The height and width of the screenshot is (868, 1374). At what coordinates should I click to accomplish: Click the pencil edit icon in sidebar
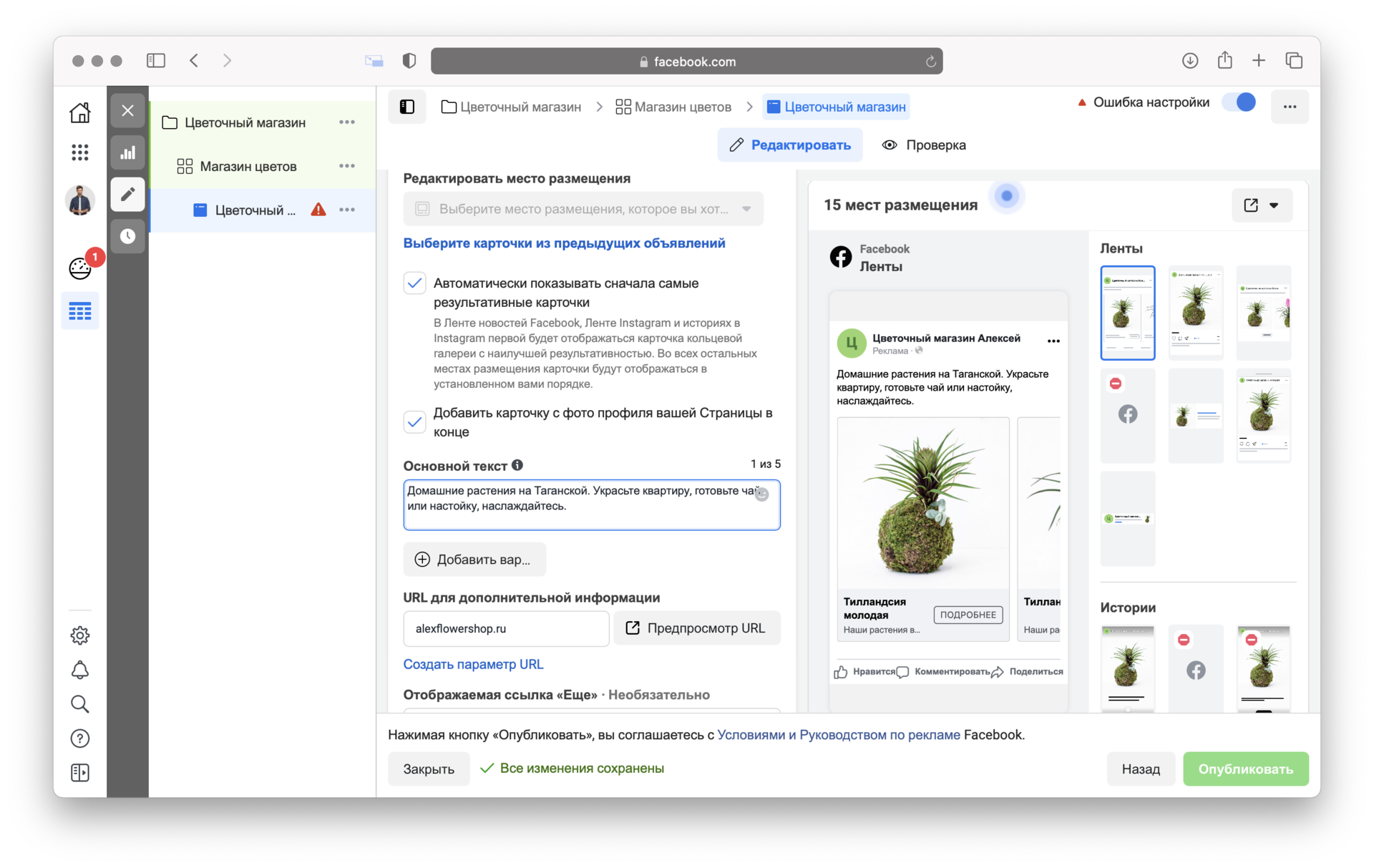click(127, 195)
